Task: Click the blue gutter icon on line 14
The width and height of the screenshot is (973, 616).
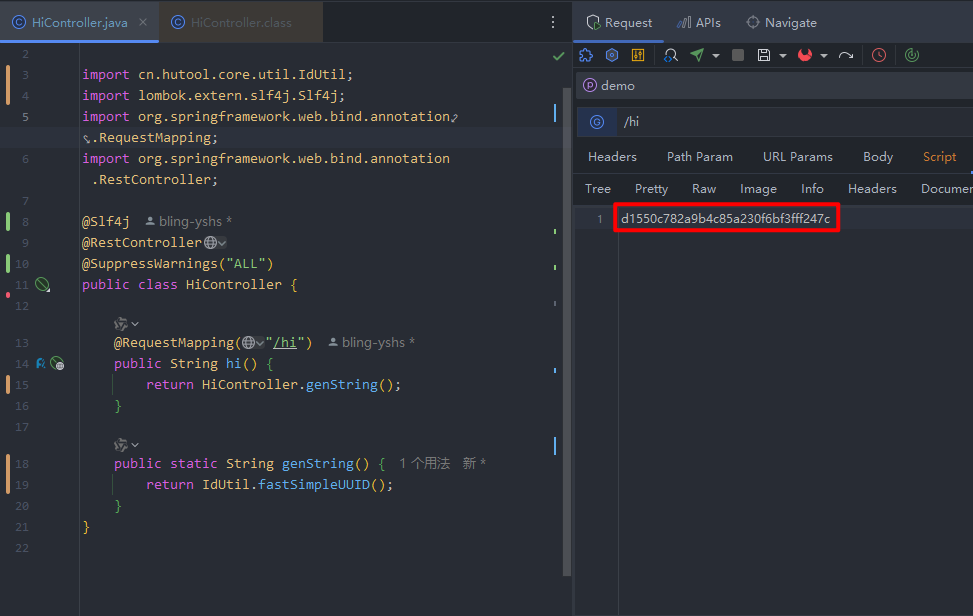Action: [x=40, y=364]
